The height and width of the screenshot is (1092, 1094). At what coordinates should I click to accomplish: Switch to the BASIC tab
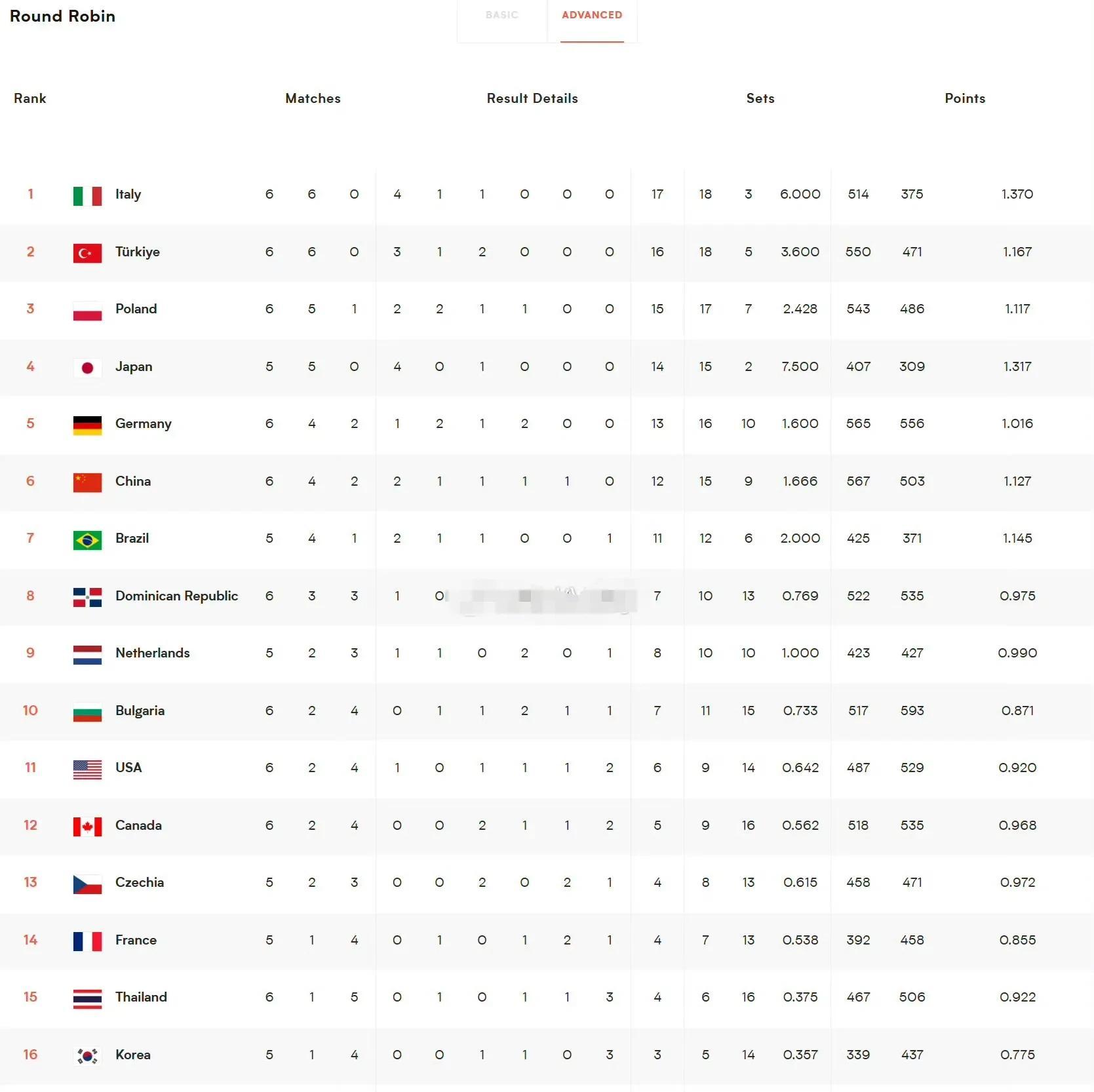(x=502, y=15)
